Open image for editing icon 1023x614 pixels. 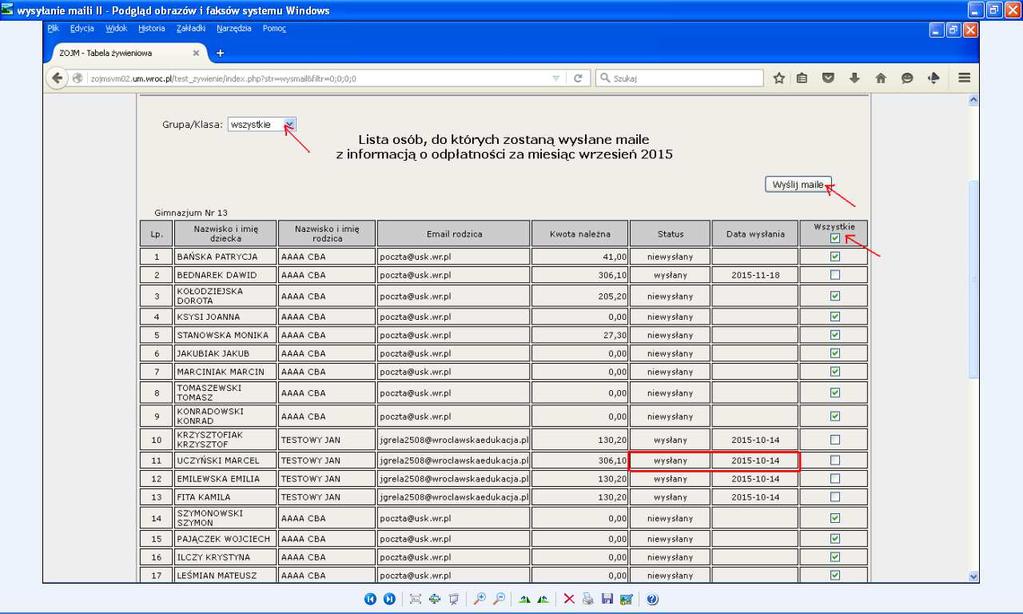(626, 598)
